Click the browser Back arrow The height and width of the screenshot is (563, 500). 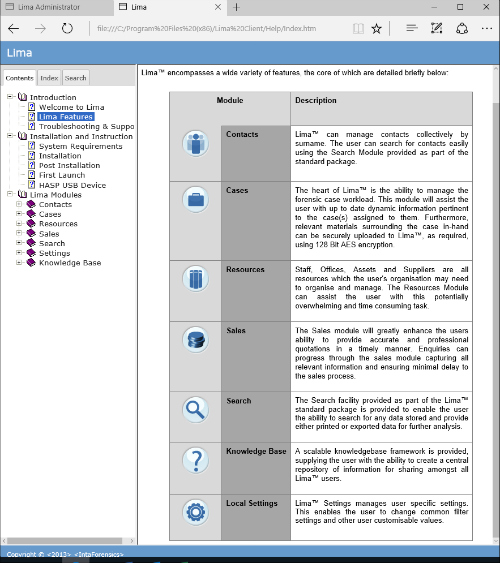[14, 28]
